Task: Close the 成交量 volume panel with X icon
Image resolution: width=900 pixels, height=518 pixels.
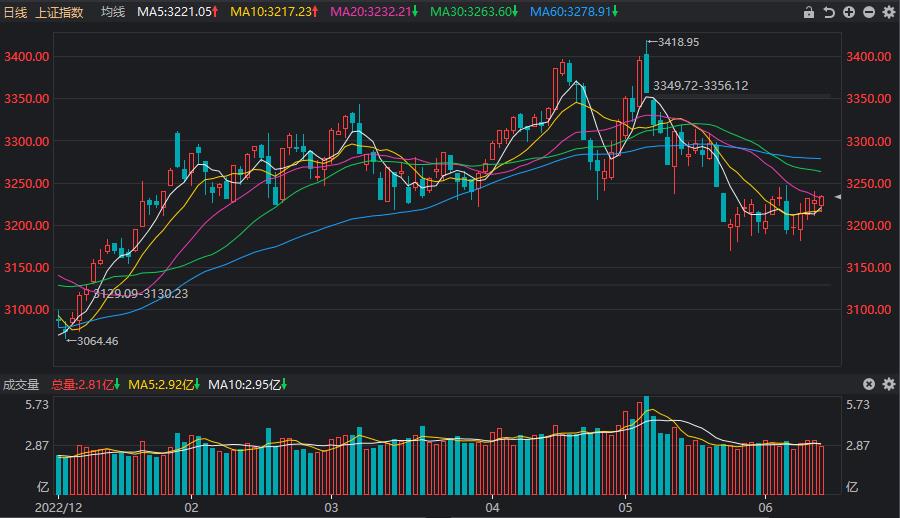Action: coord(868,384)
